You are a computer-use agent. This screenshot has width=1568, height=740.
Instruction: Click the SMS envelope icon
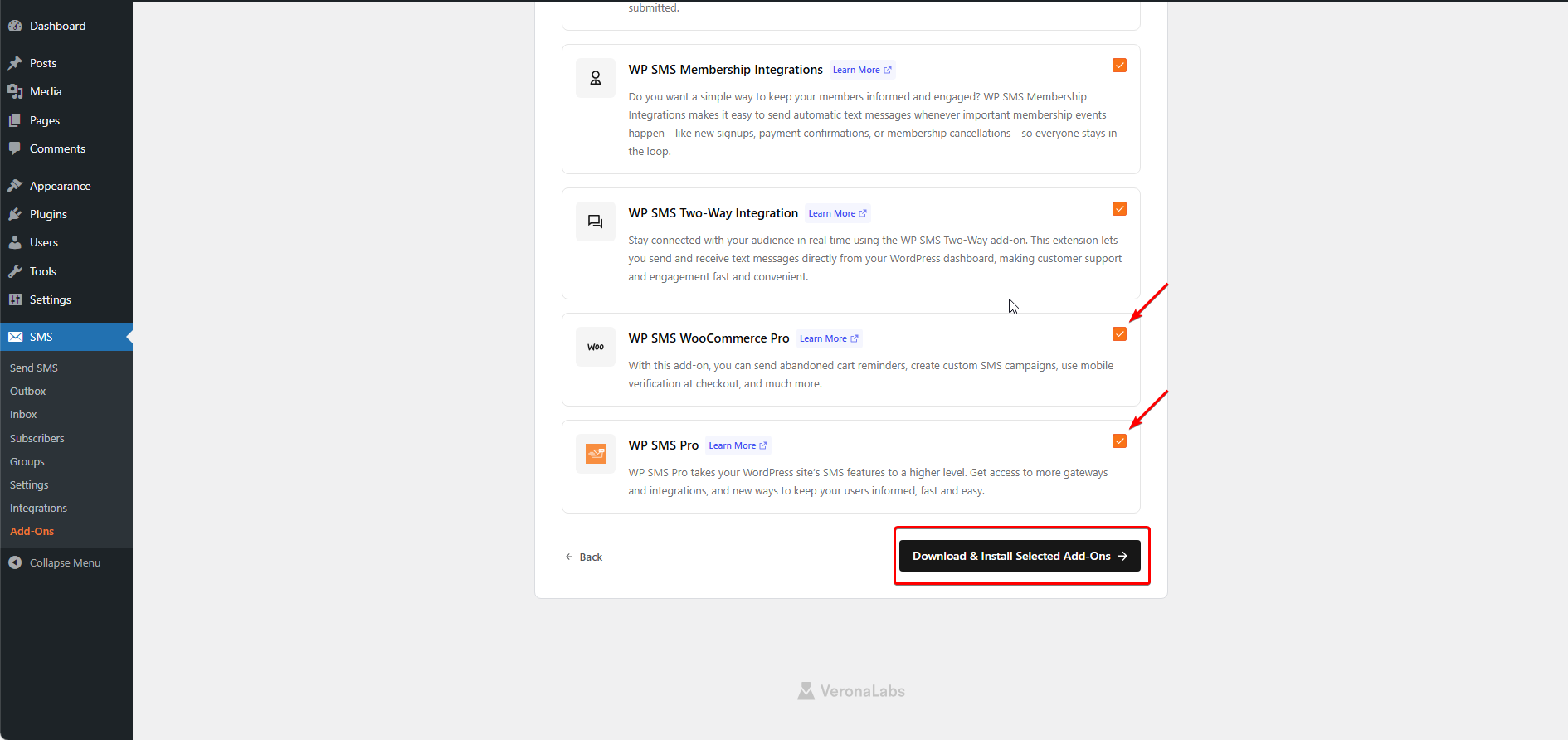(x=15, y=337)
